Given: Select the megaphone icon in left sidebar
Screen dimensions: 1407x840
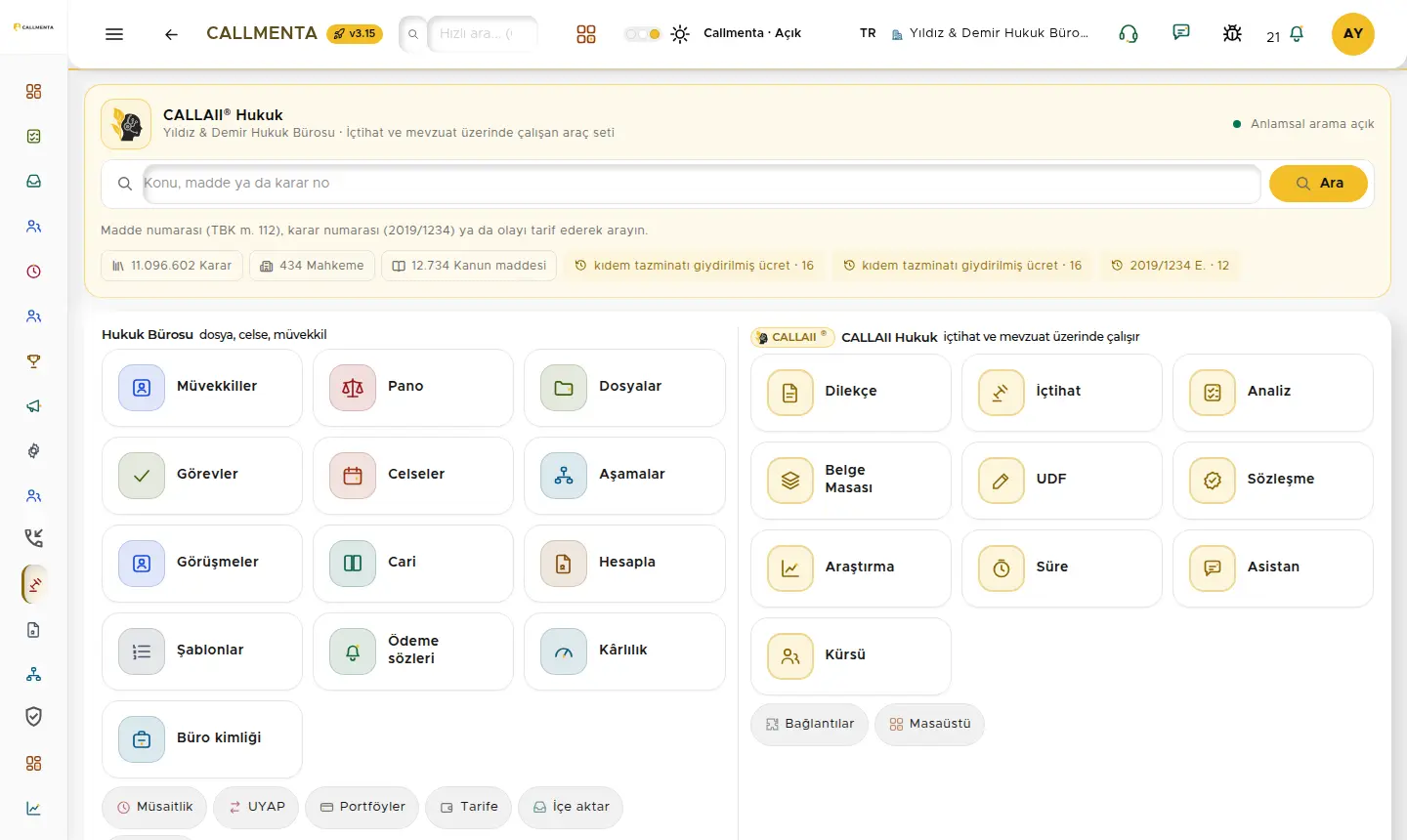Looking at the screenshot, I should [34, 406].
